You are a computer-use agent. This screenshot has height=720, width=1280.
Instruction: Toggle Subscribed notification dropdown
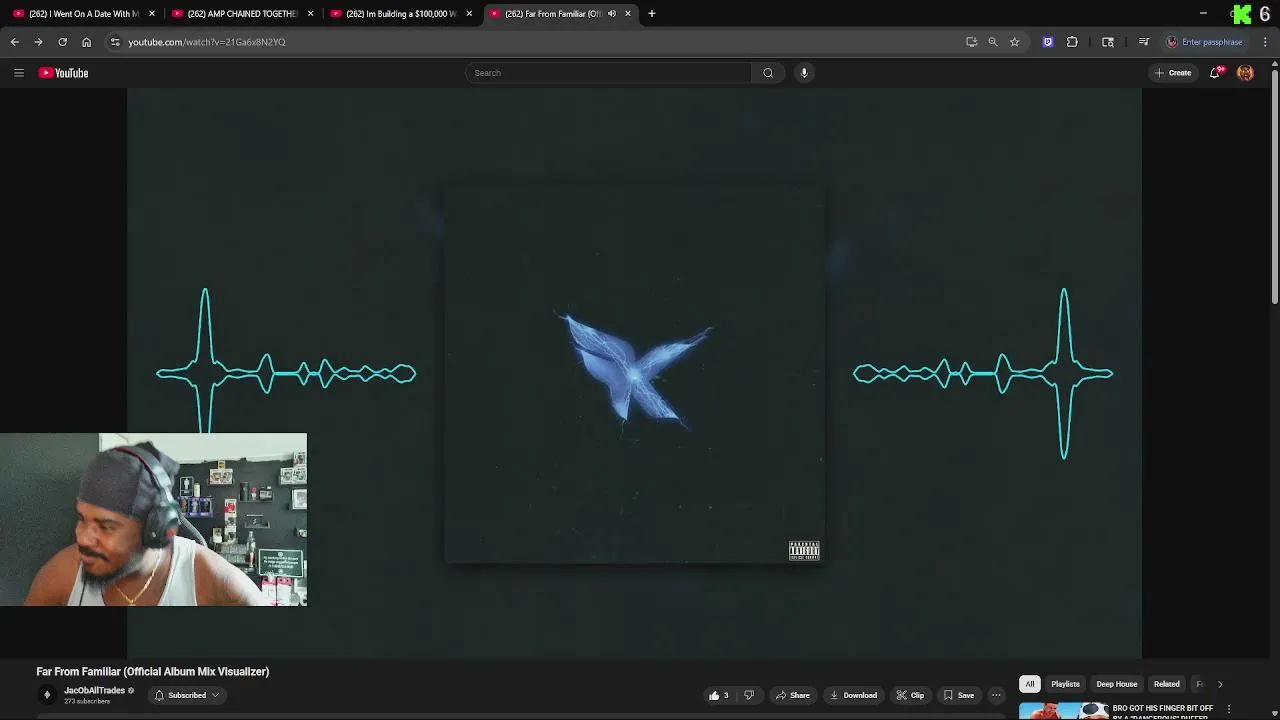187,695
